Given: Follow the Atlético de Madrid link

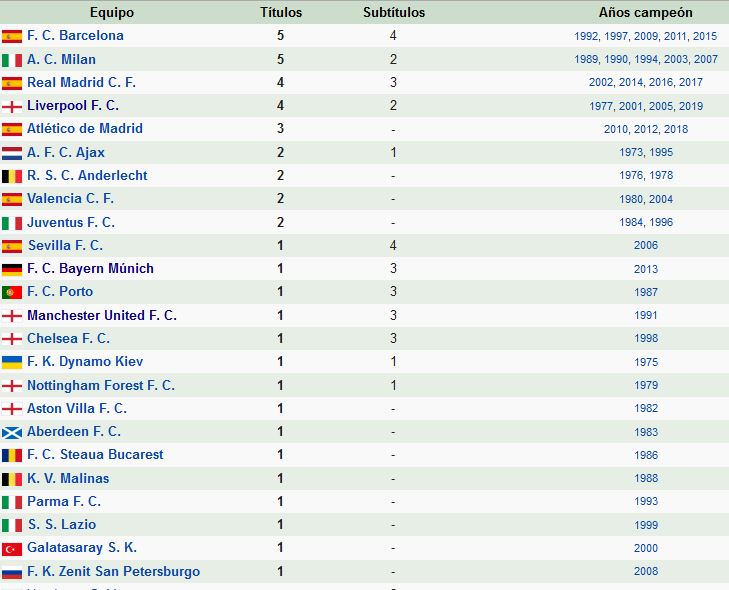Looking at the screenshot, I should pyautogui.click(x=85, y=128).
